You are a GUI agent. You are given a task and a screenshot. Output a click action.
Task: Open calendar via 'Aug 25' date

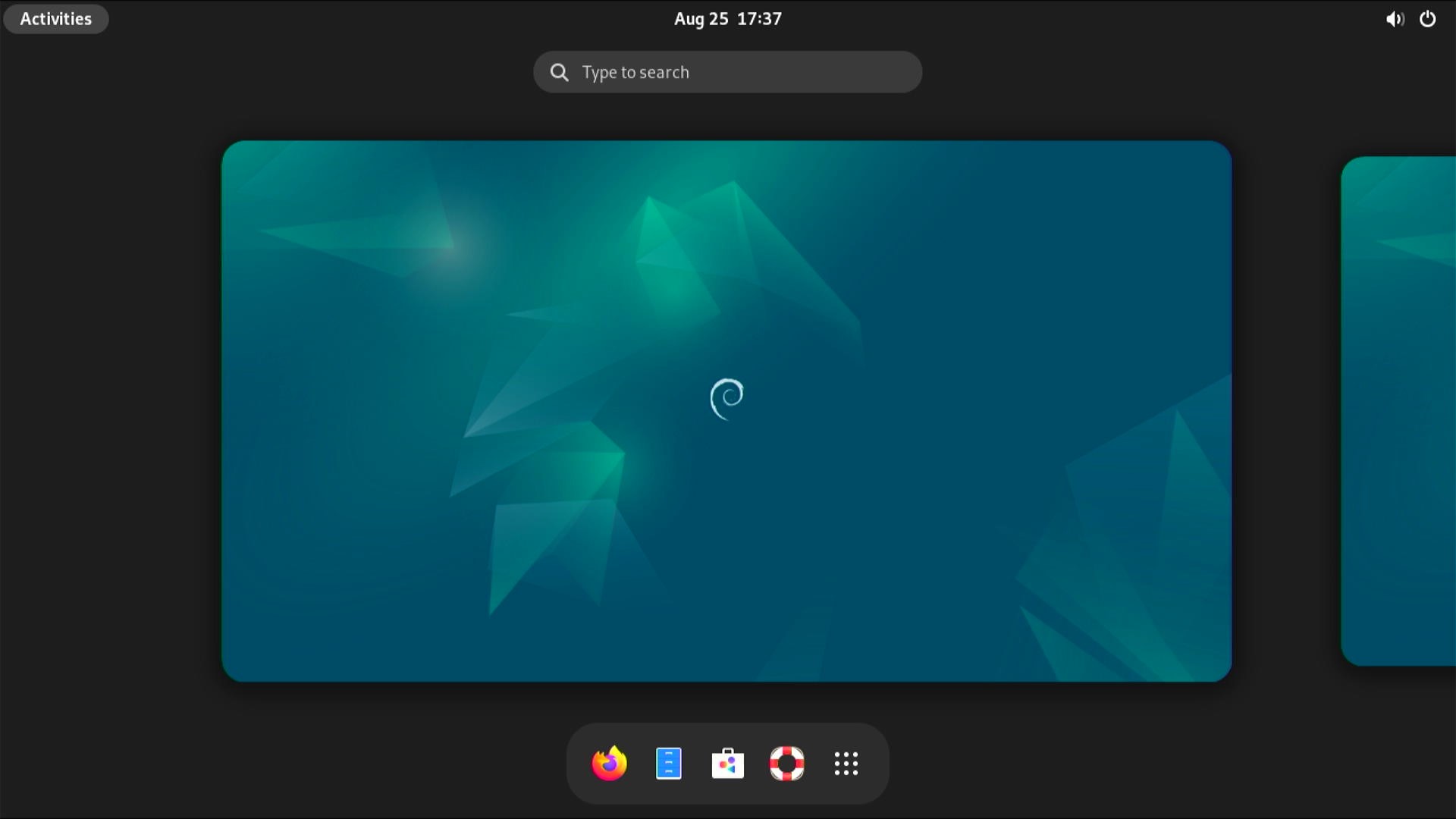701,19
